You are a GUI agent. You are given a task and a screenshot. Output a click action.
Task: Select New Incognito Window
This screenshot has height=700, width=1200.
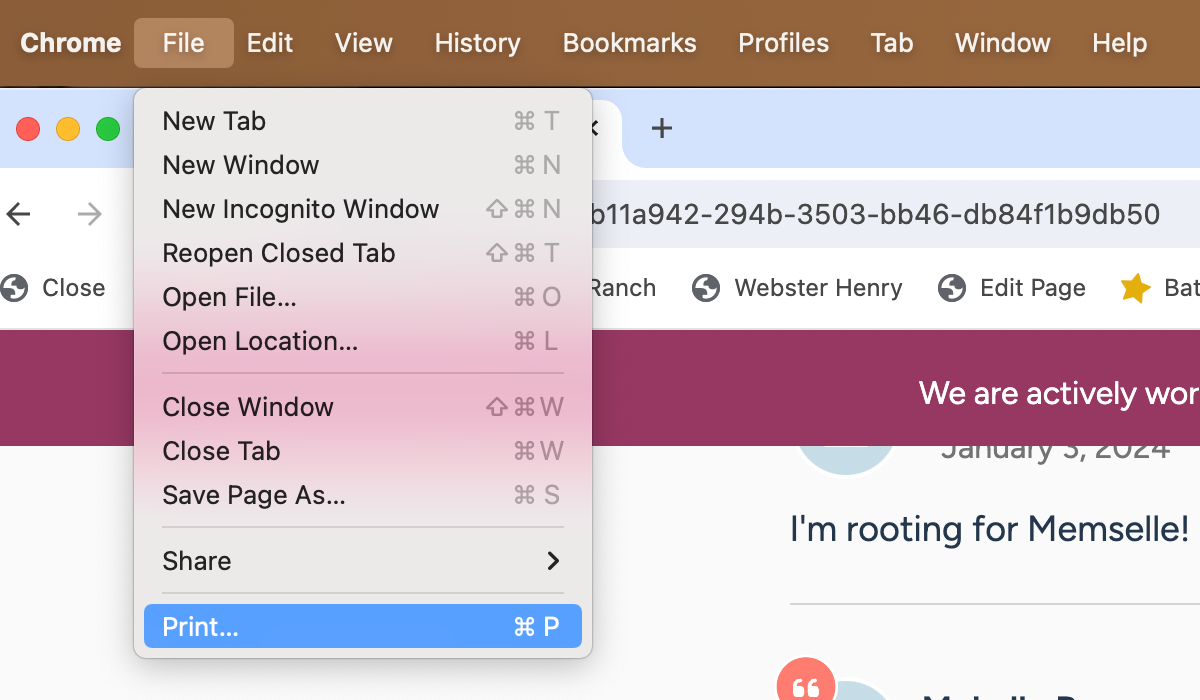click(301, 209)
